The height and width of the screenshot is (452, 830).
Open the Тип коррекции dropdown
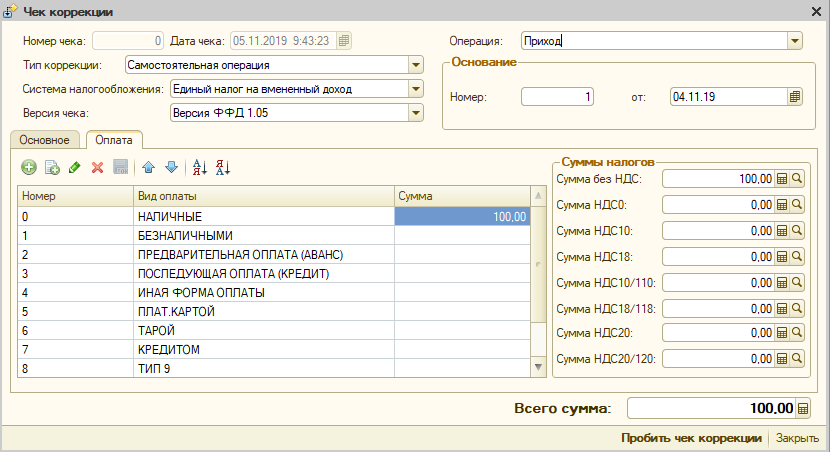[x=417, y=65]
